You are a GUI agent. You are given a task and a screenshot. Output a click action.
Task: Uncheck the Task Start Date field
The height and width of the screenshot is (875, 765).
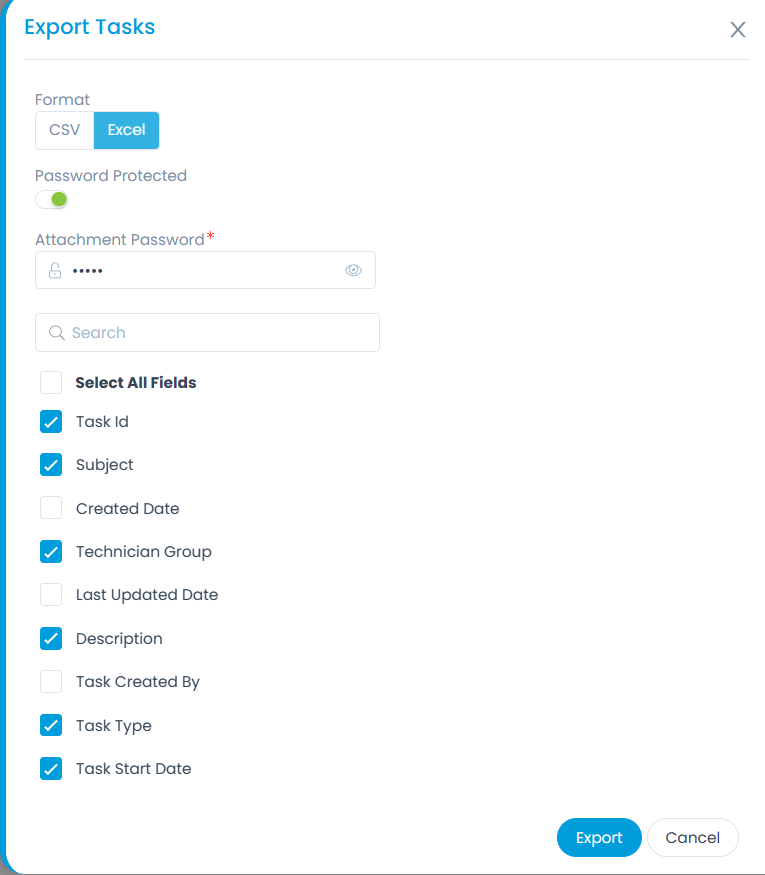(51, 769)
